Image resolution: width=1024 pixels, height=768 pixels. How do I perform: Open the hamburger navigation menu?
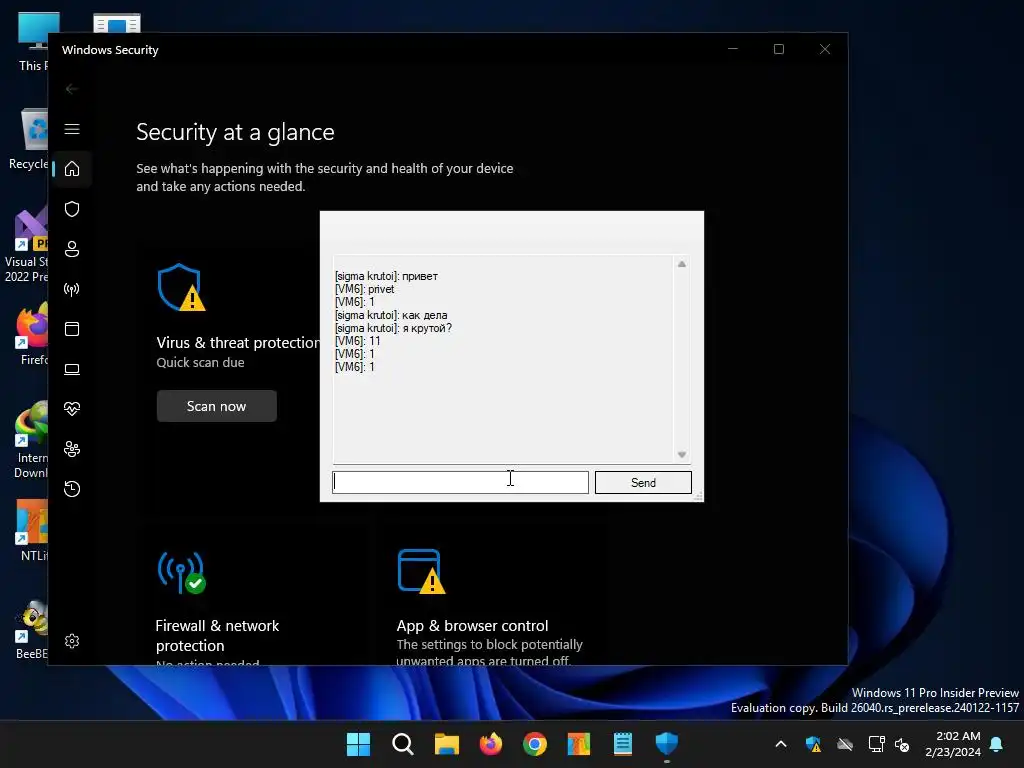[x=72, y=129]
